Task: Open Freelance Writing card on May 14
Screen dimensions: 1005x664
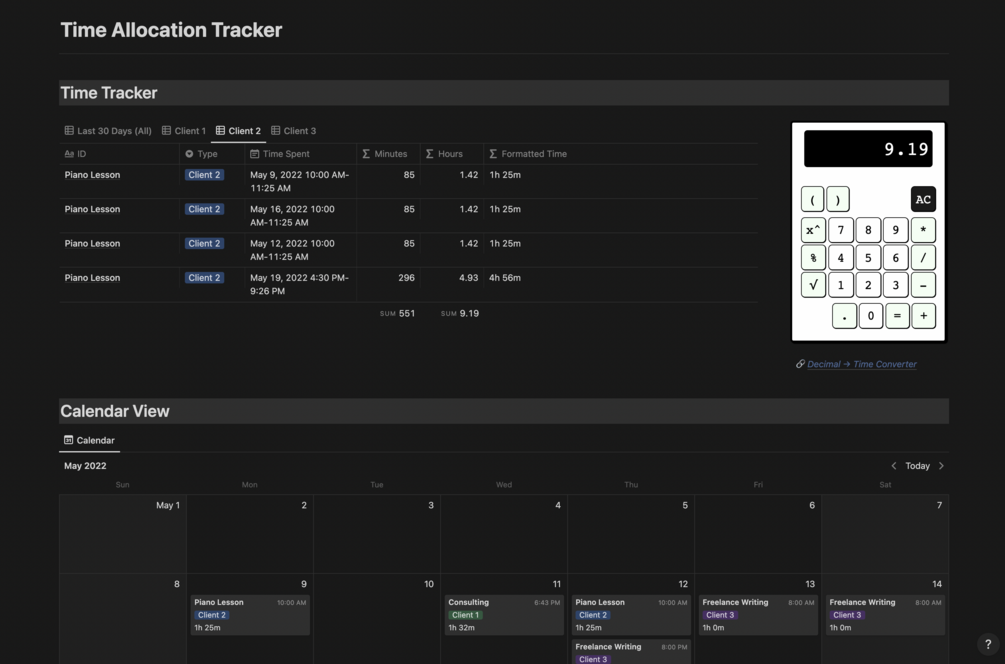Action: (885, 615)
